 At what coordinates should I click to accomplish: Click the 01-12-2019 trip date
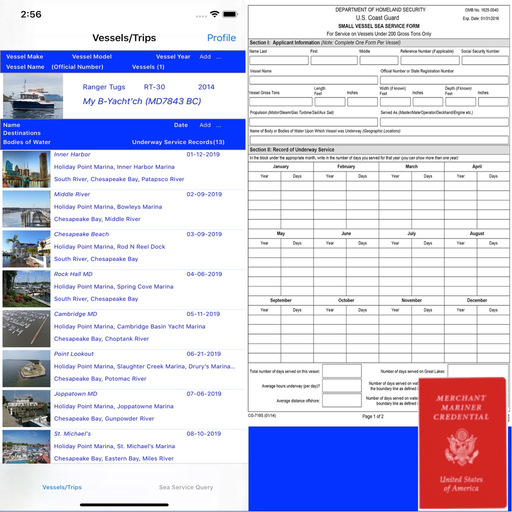203,154
